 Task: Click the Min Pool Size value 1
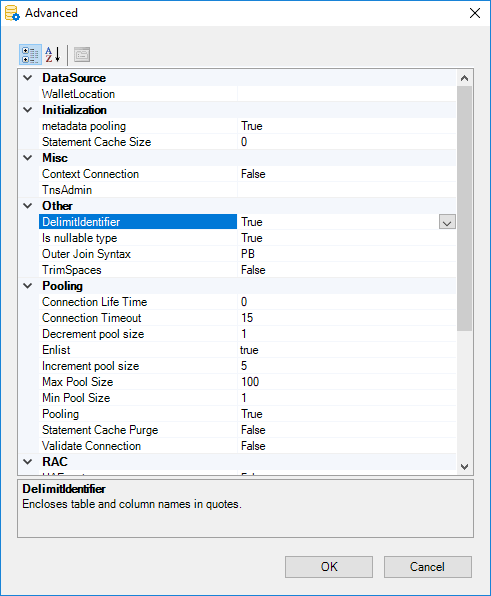(x=347, y=398)
